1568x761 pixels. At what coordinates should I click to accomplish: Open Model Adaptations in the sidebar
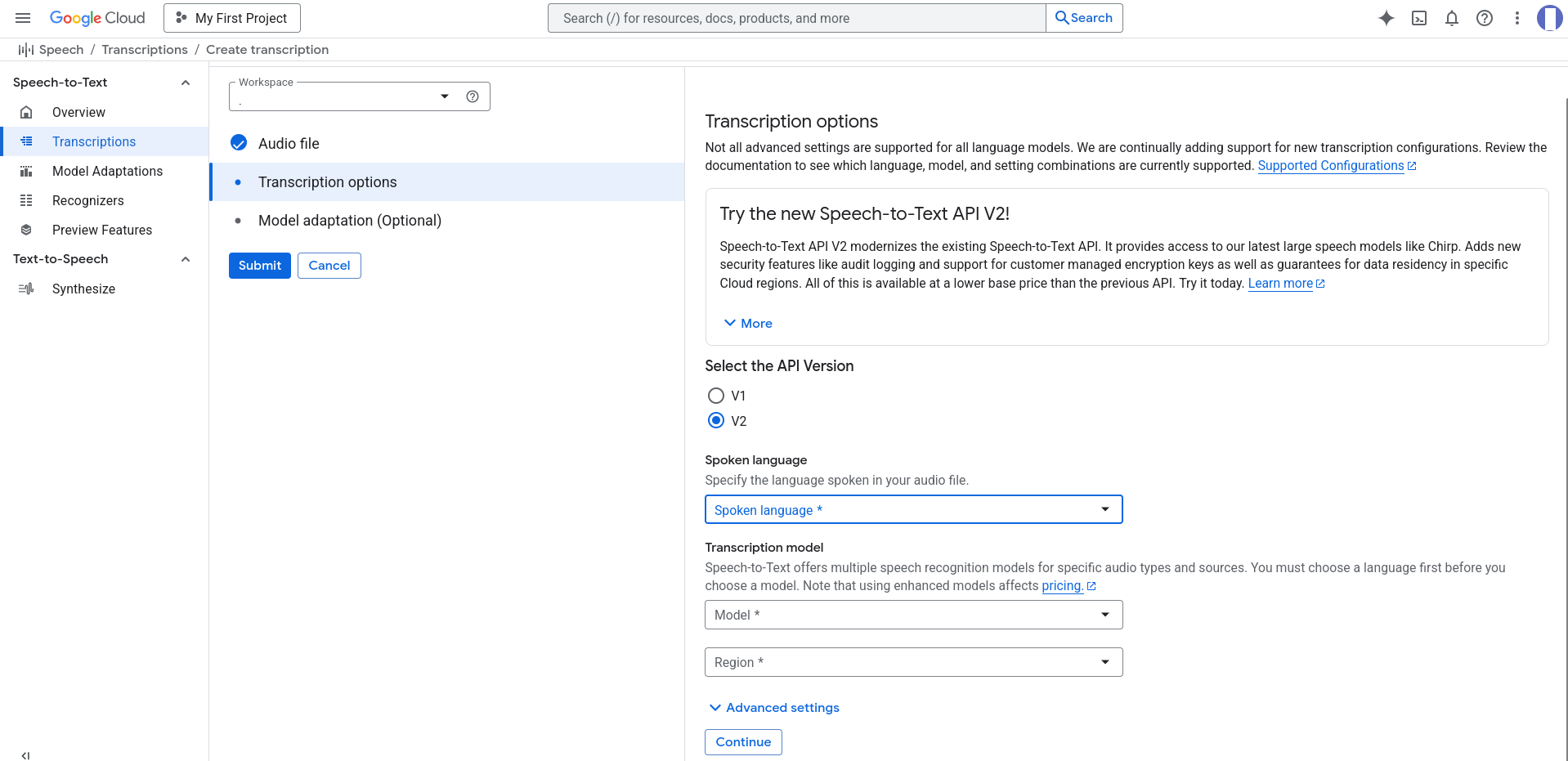[107, 171]
